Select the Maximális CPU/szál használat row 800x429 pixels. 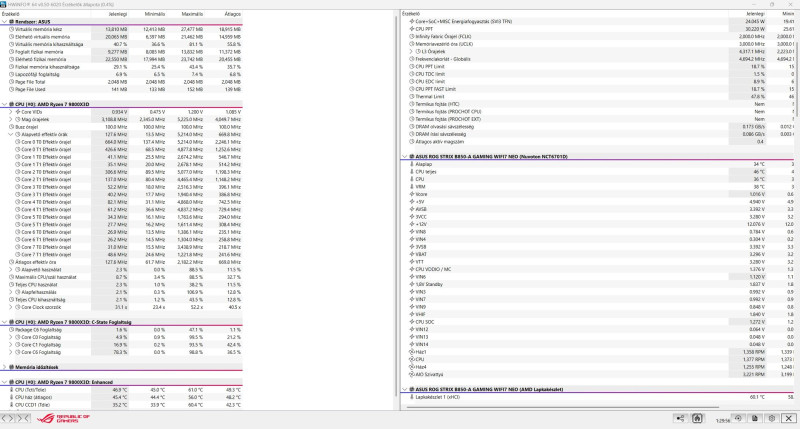121,277
